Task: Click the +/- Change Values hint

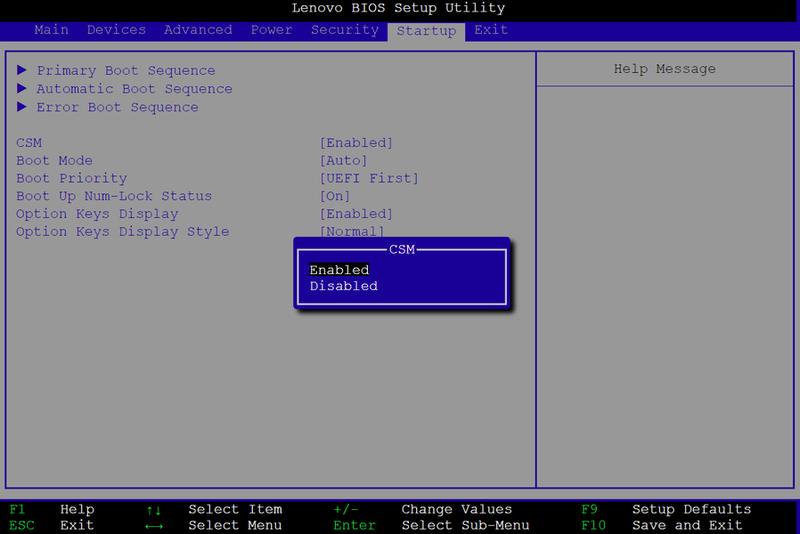Action: (x=422, y=509)
